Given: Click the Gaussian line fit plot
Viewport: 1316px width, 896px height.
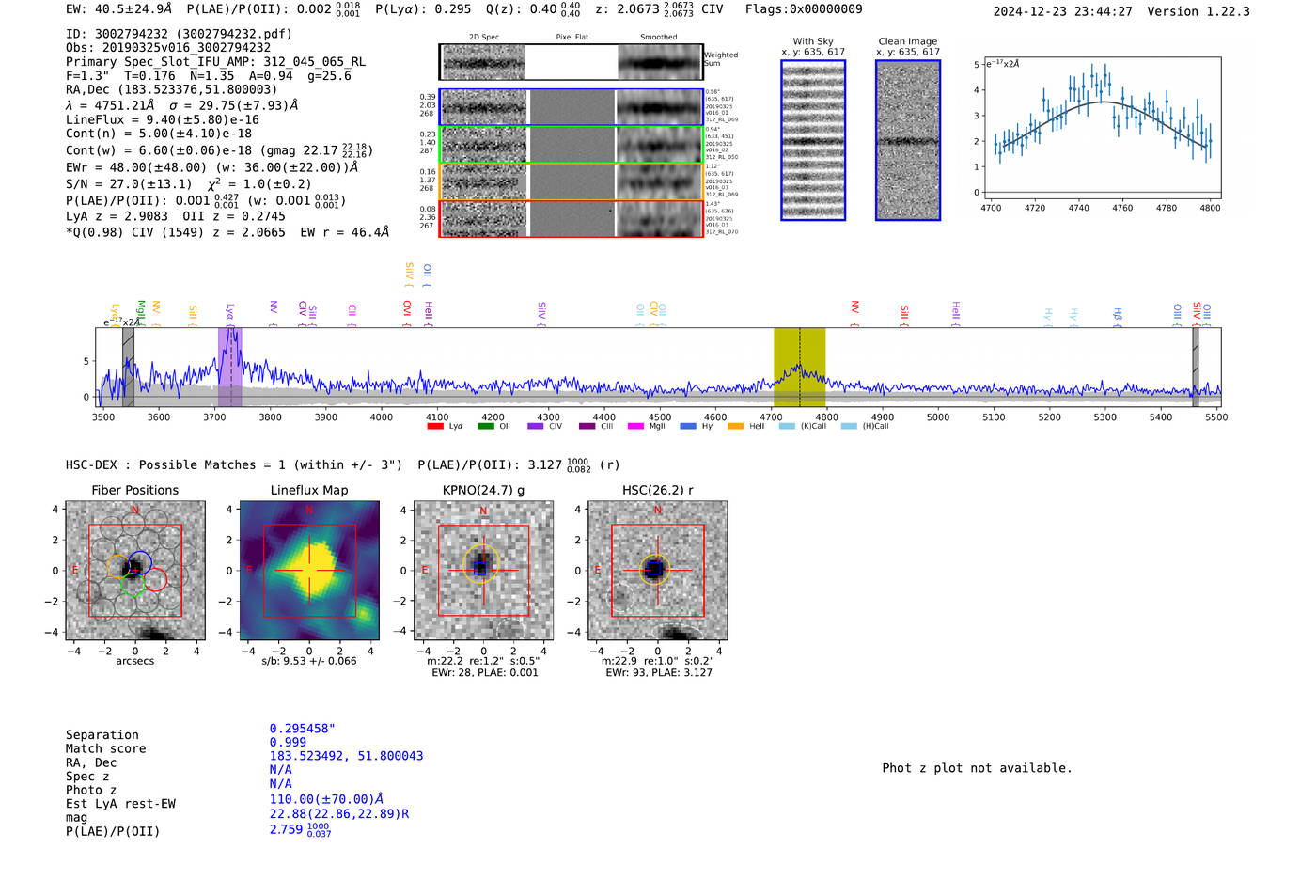Looking at the screenshot, I should pos(1103,127).
